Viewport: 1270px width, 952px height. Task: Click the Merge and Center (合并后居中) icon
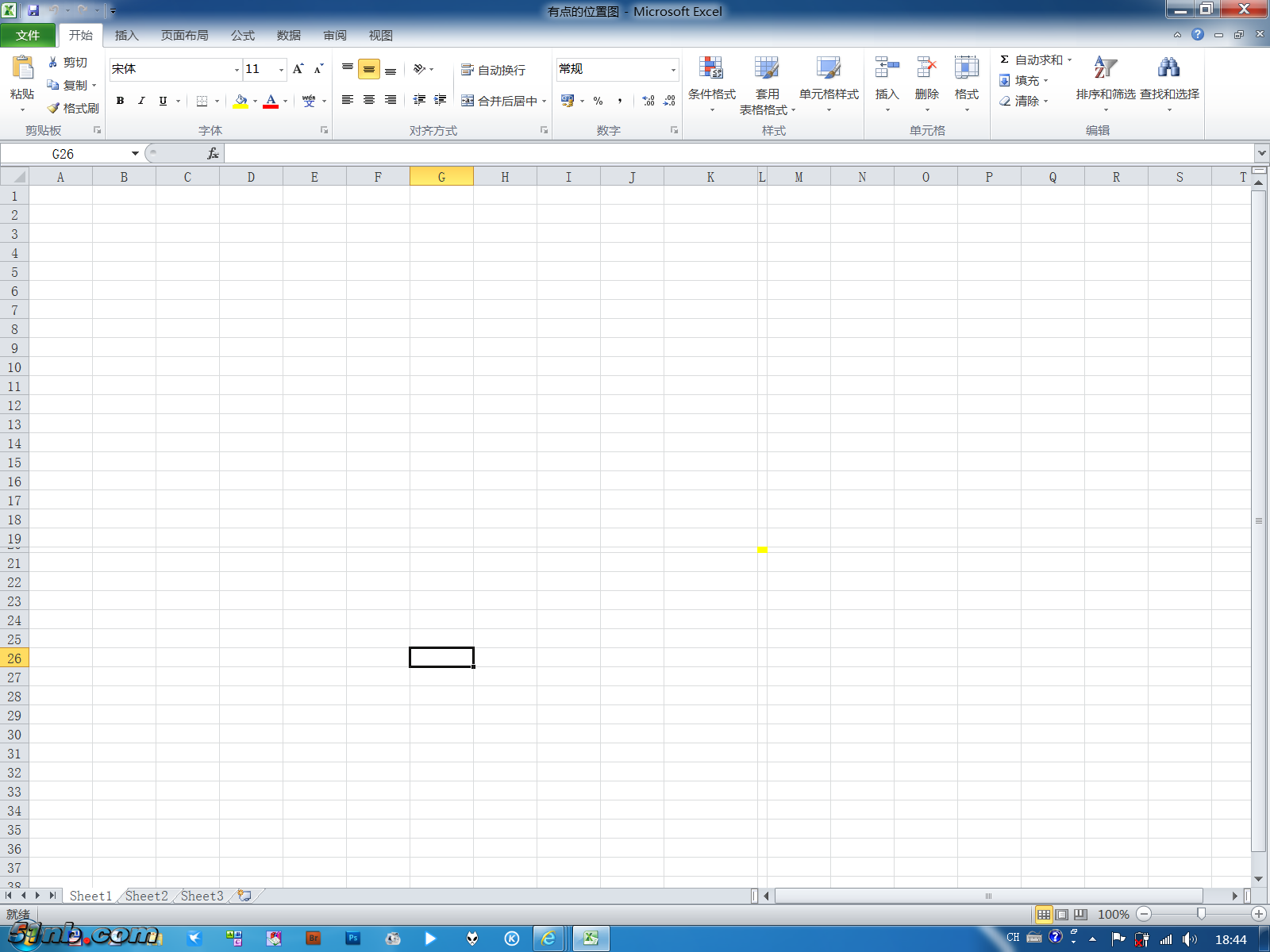468,101
